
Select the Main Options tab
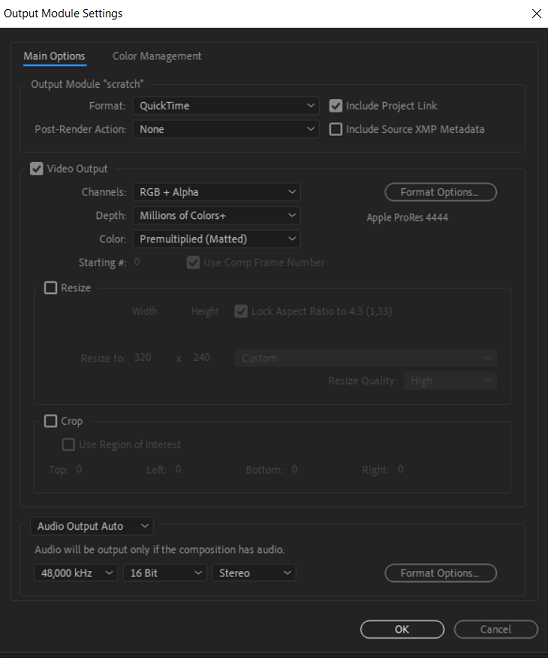54,56
